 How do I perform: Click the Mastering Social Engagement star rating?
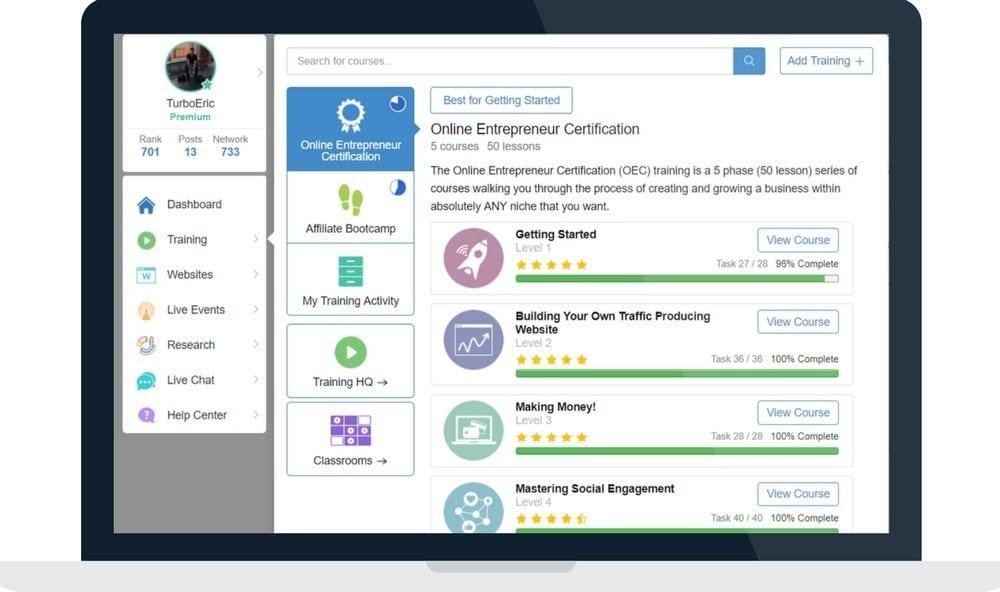click(x=551, y=519)
